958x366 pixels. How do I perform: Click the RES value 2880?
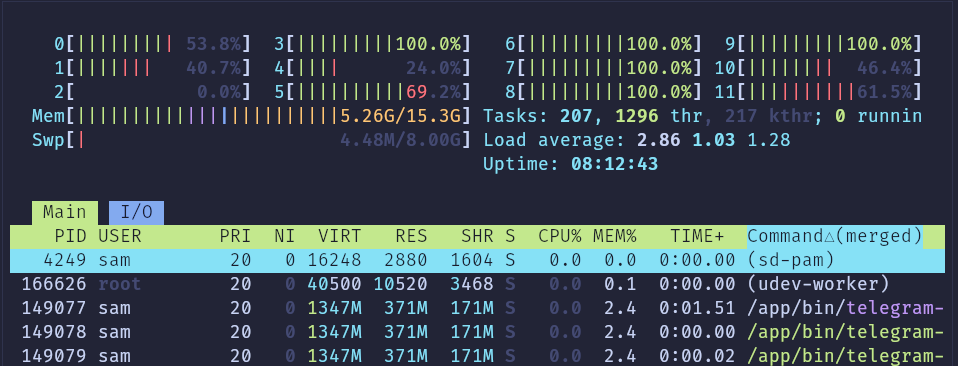coord(406,260)
